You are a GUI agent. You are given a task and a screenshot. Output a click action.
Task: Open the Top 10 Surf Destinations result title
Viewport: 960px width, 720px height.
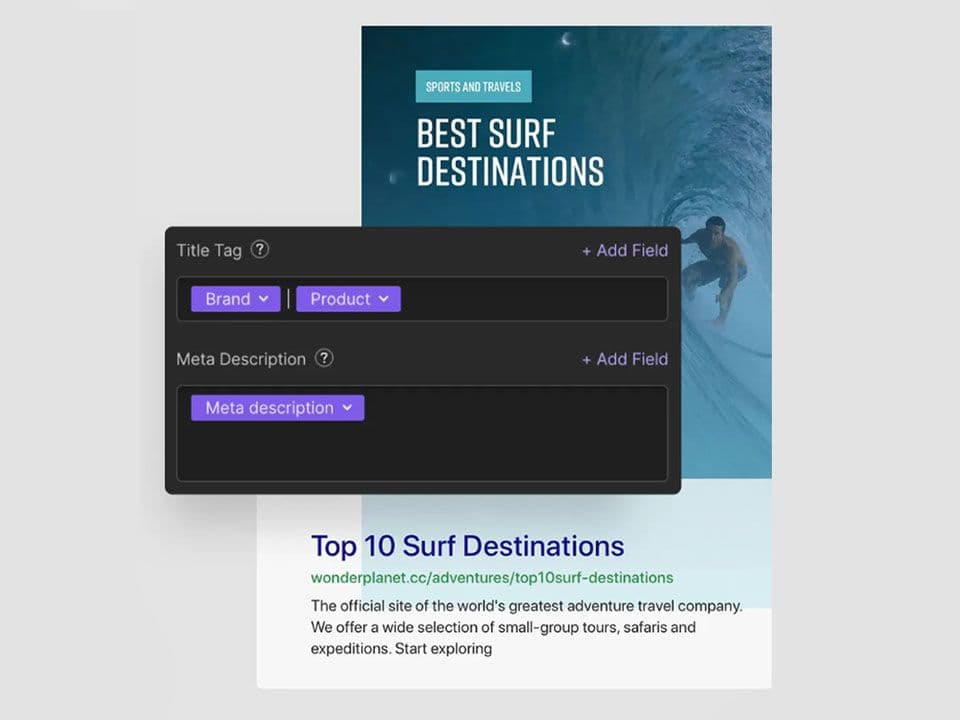click(x=467, y=546)
